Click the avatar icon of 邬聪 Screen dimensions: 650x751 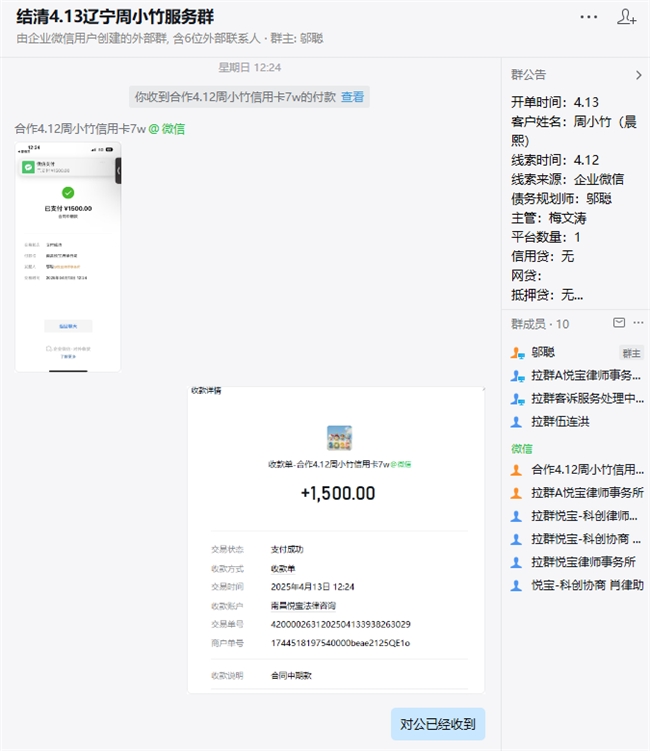pos(517,353)
